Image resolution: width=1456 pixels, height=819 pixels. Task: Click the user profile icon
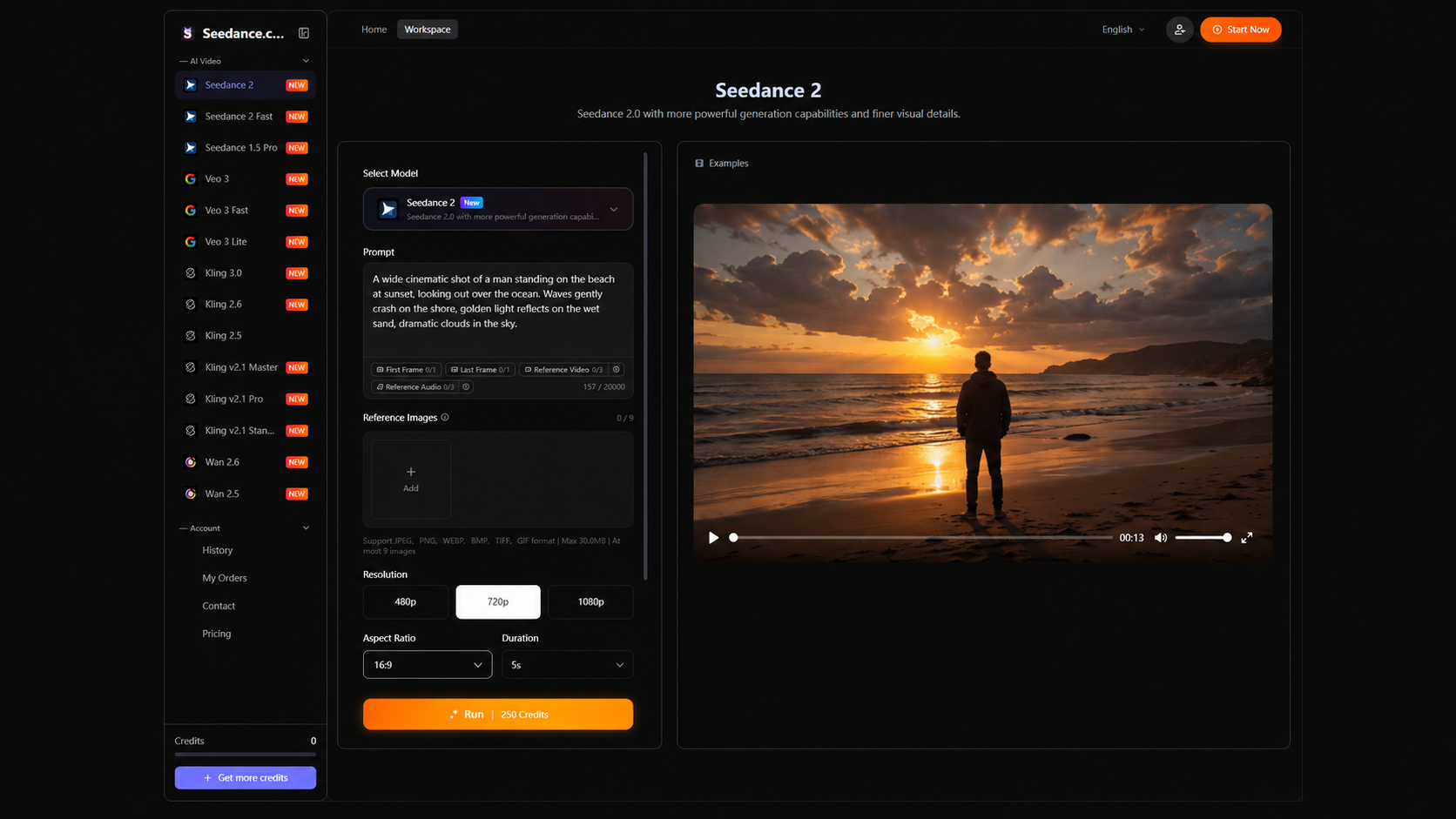point(1179,30)
